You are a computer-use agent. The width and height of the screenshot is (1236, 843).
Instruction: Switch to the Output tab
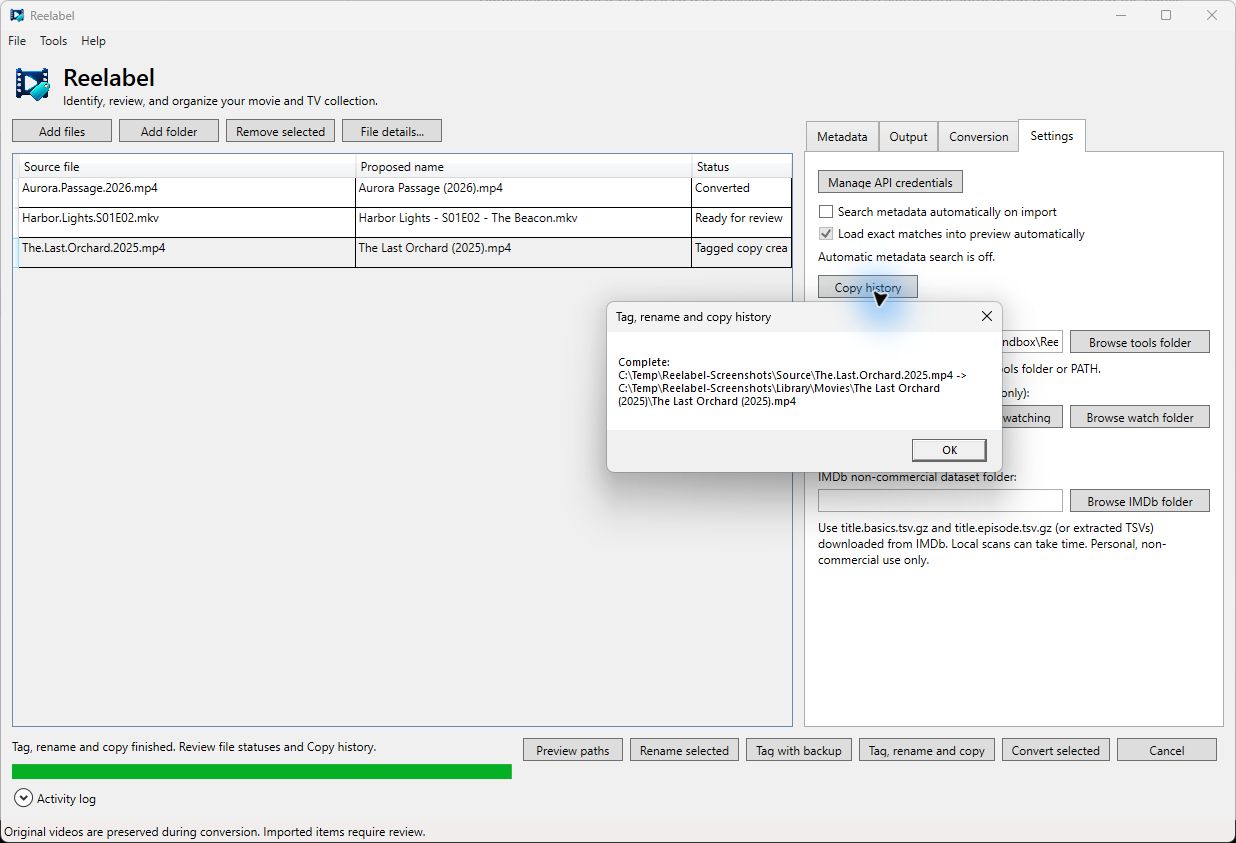click(x=908, y=137)
